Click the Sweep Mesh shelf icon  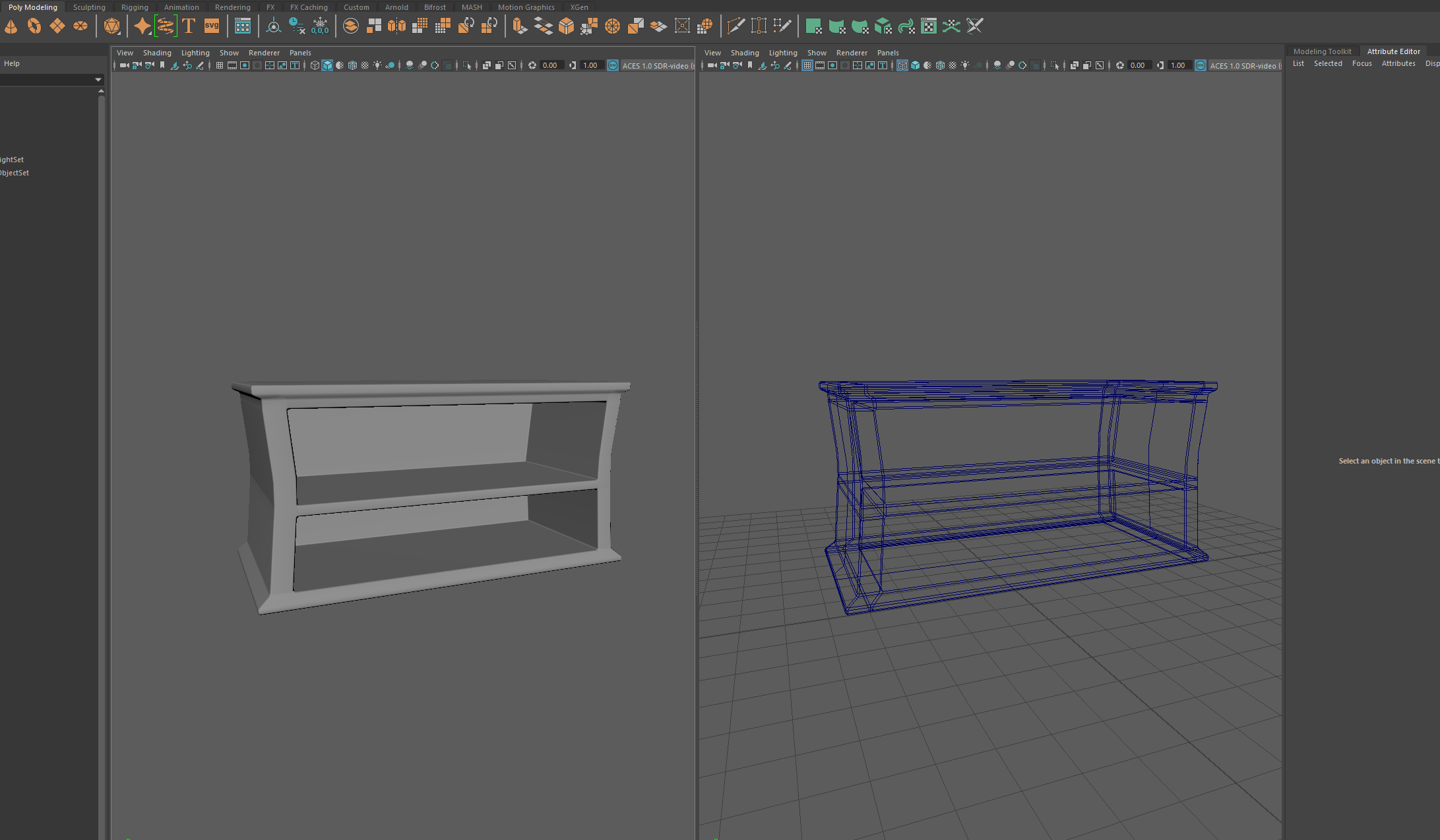[x=166, y=26]
